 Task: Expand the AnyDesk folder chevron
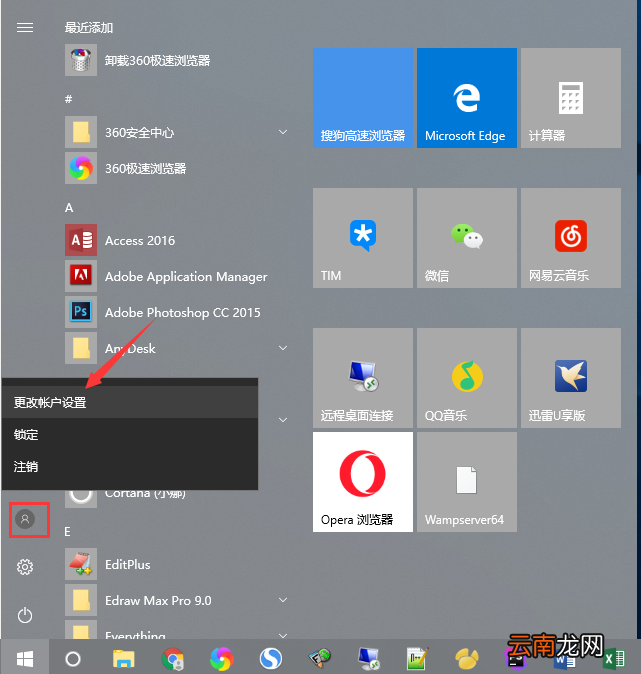(283, 348)
